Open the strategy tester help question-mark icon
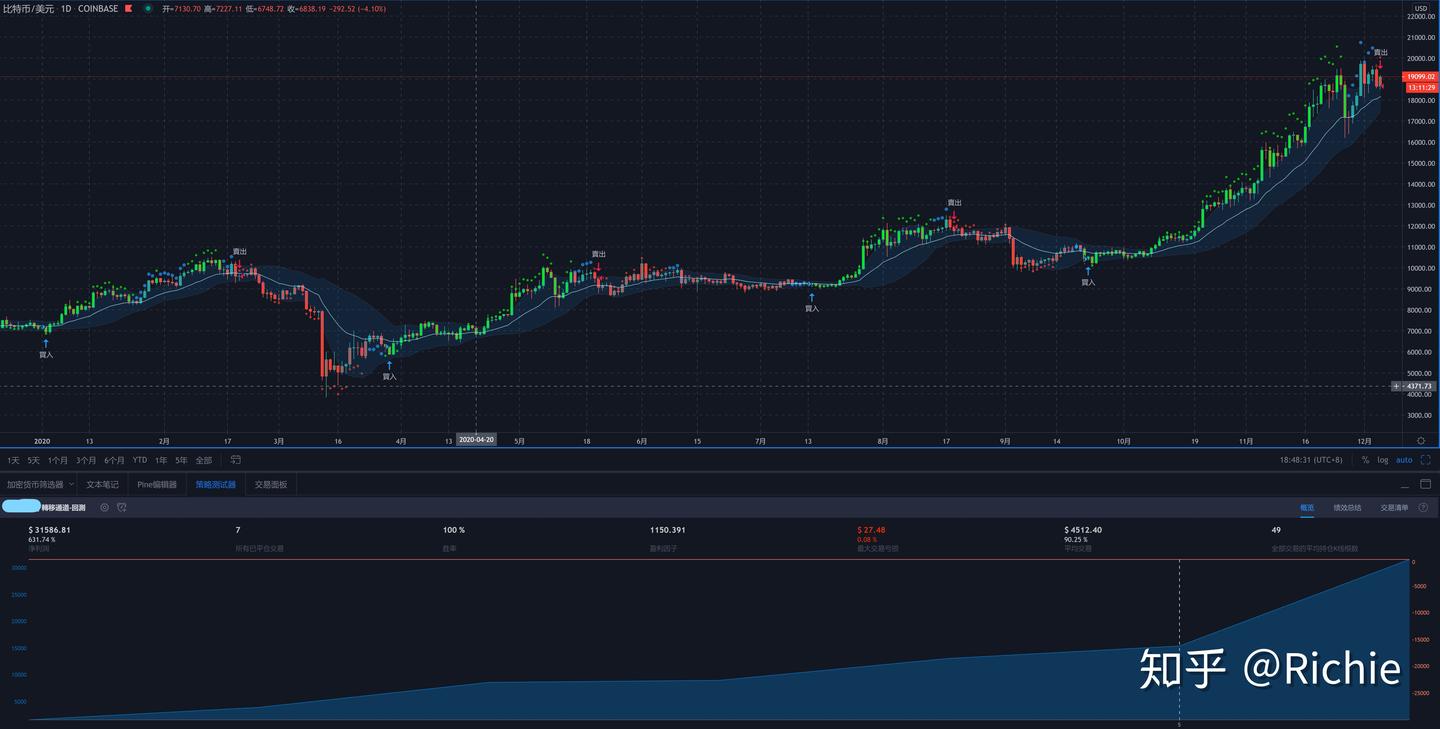Screen dimensions: 1440x729 (x=1424, y=507)
